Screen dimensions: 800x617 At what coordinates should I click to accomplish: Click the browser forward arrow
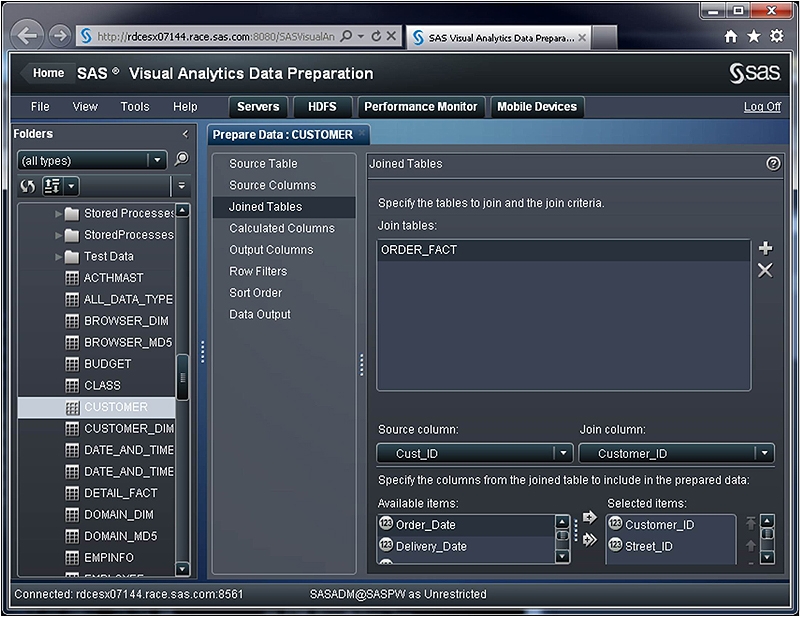point(60,36)
